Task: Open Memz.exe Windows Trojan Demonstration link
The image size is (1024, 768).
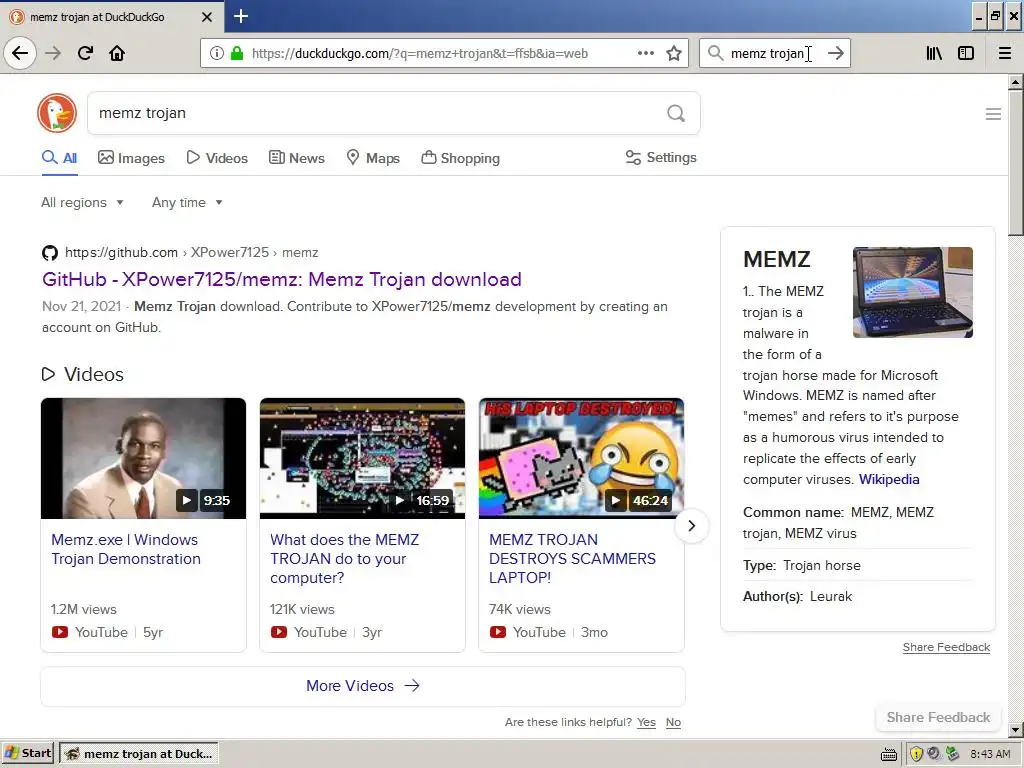Action: pos(126,549)
